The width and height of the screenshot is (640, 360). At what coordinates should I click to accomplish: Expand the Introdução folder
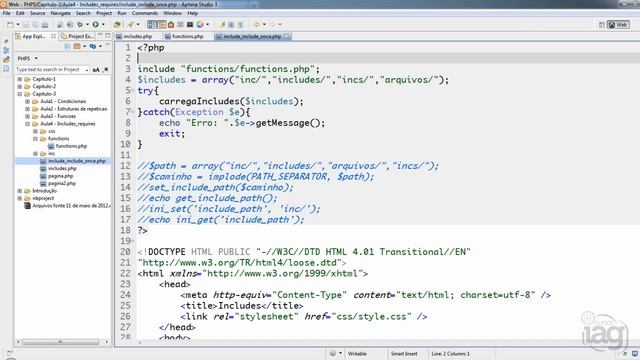pos(20,191)
